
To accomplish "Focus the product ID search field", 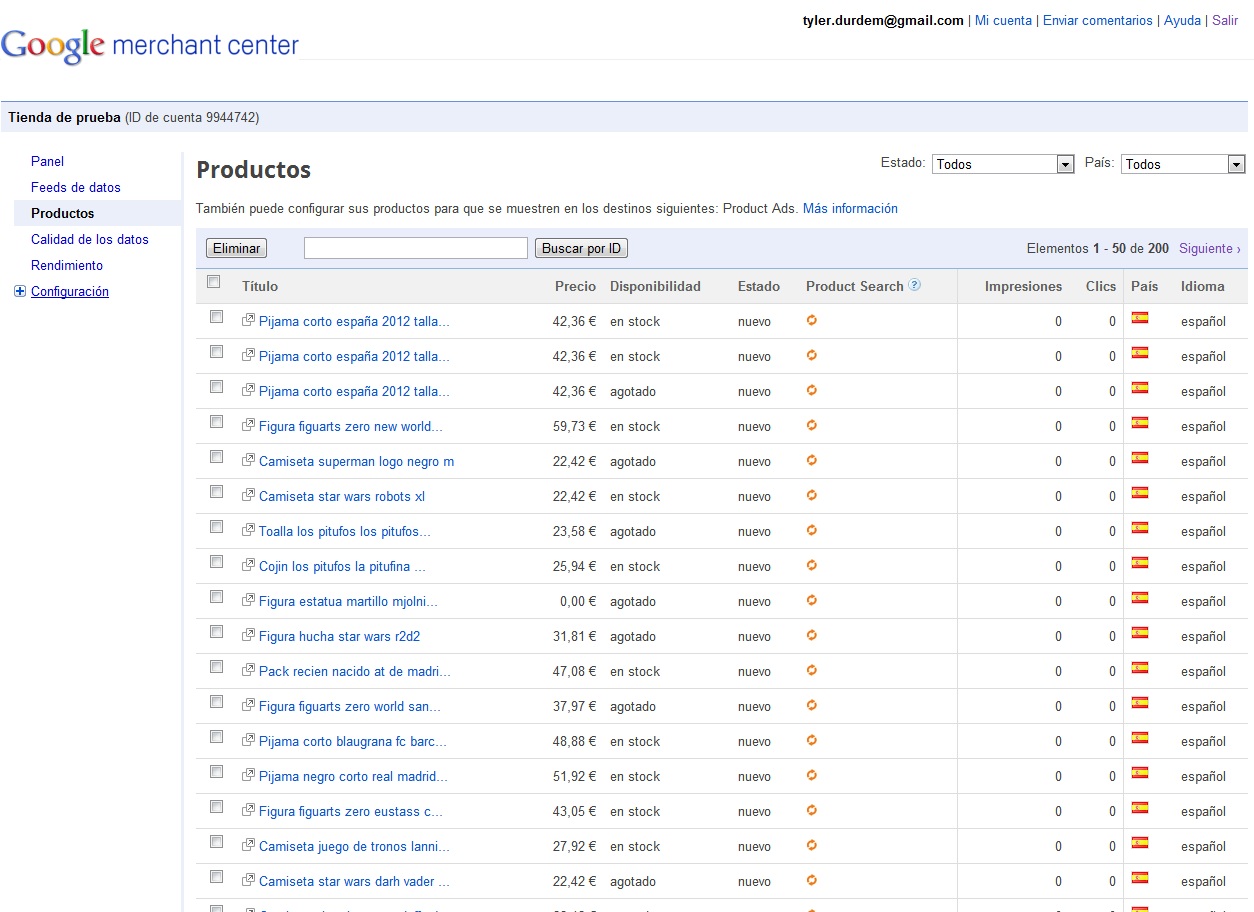I will point(416,248).
